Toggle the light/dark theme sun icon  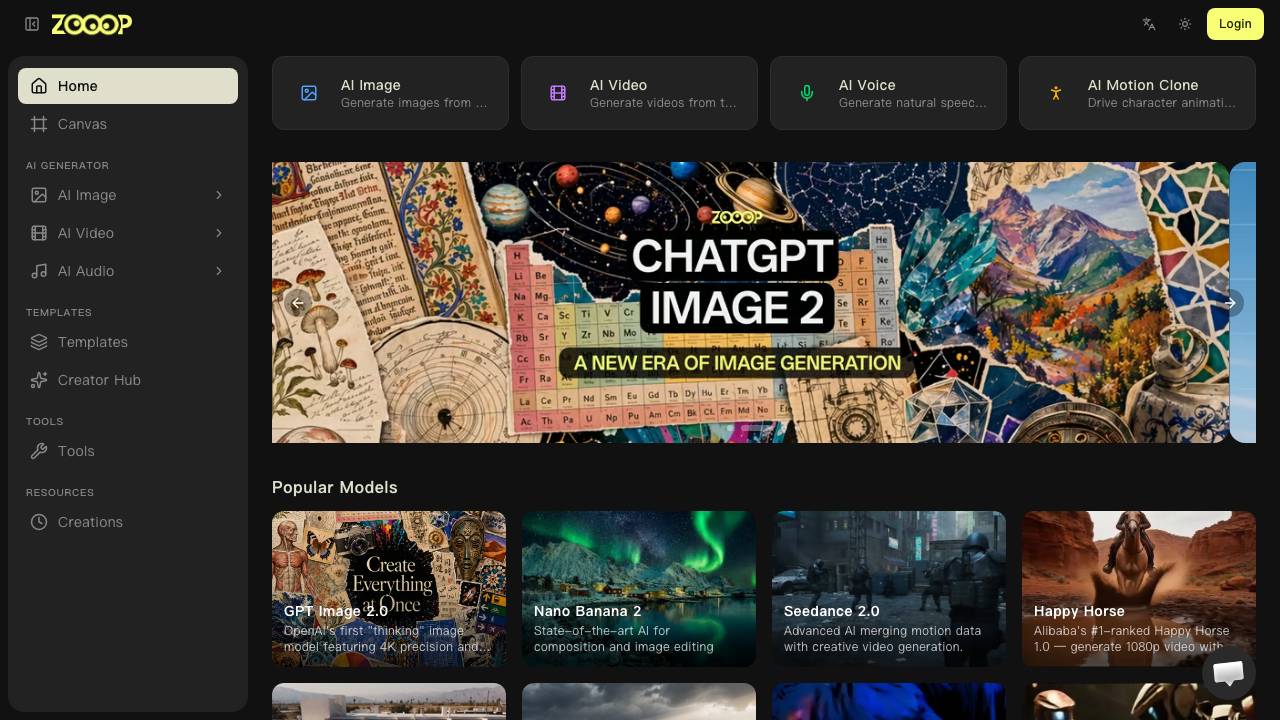point(1185,24)
